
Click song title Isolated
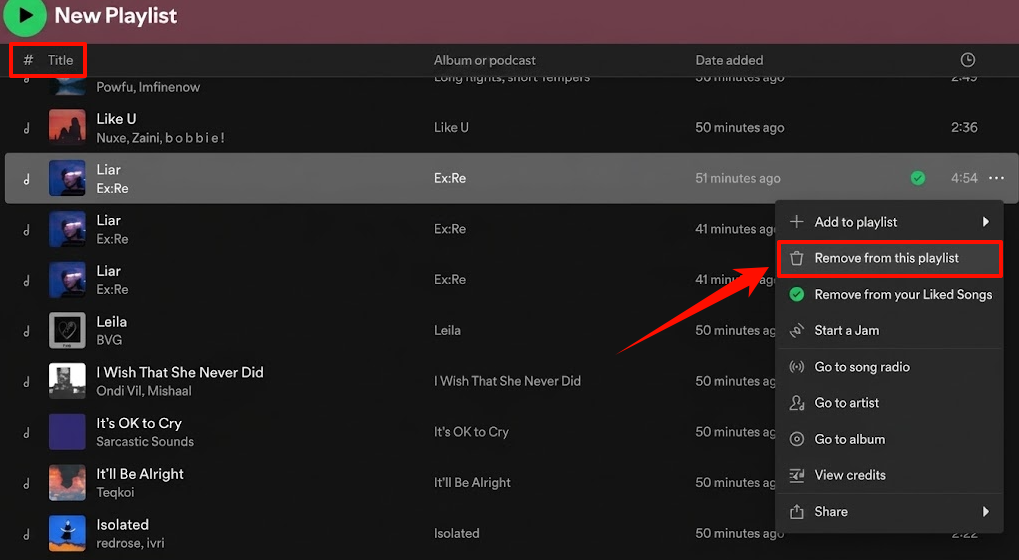pyautogui.click(x=122, y=525)
